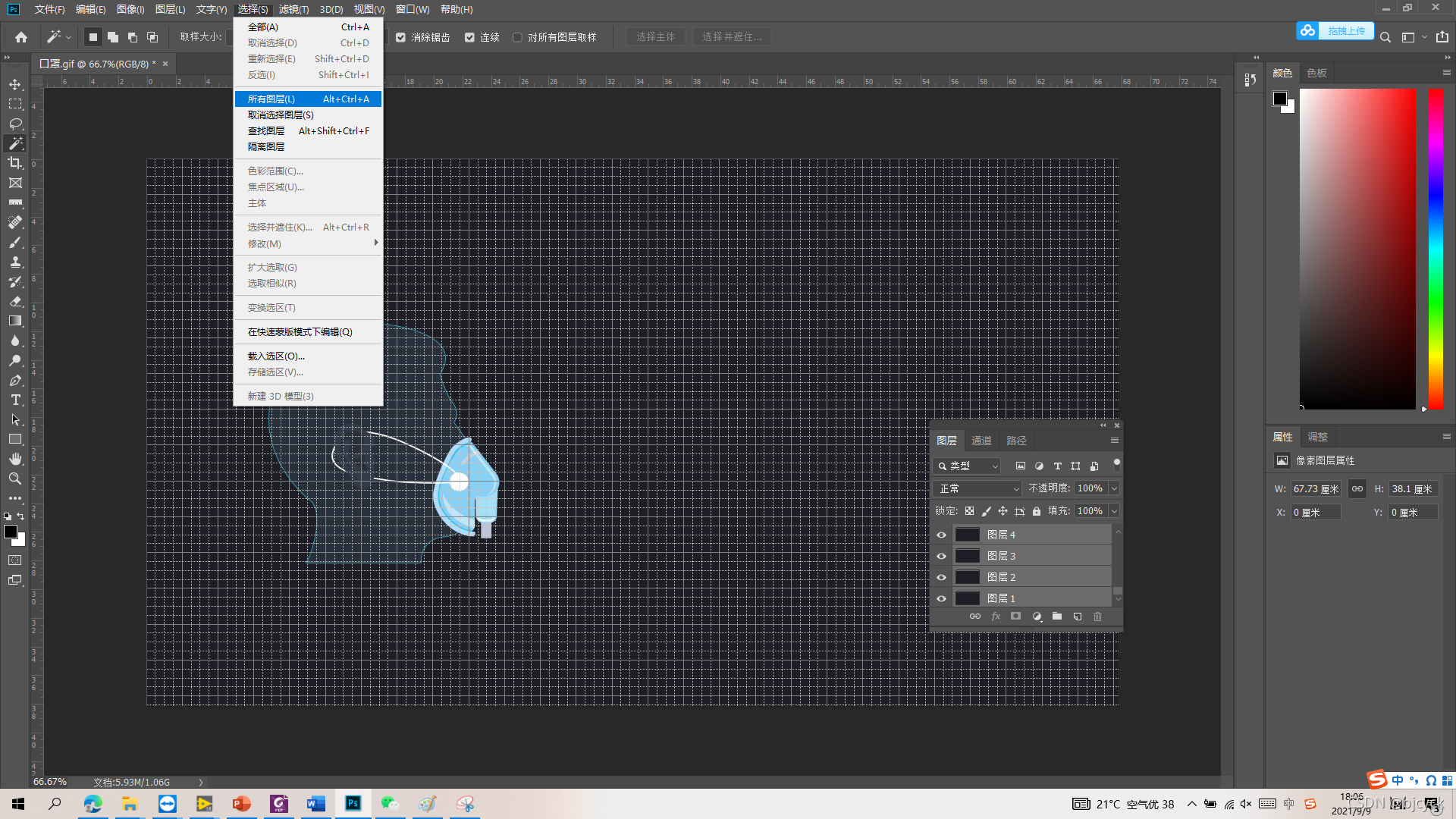Expand the 不透明度 opacity dropdown arrow
This screenshot has height=819, width=1456.
1114,488
